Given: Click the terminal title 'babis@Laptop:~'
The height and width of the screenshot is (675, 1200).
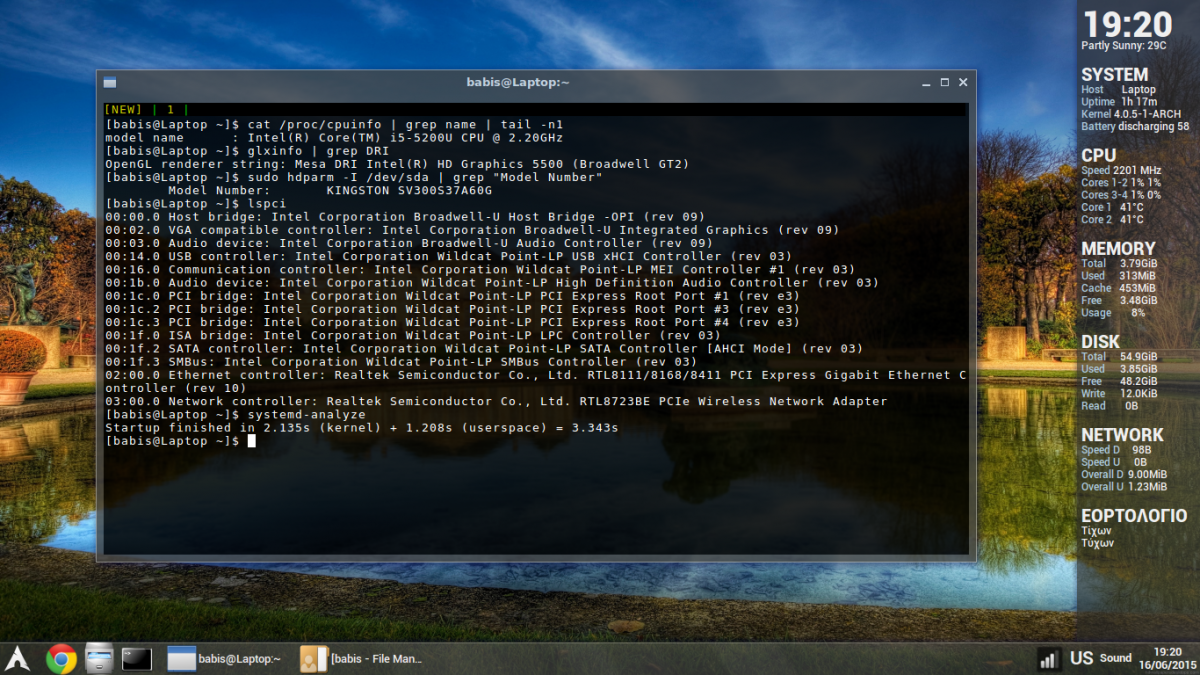Looking at the screenshot, I should [518, 82].
